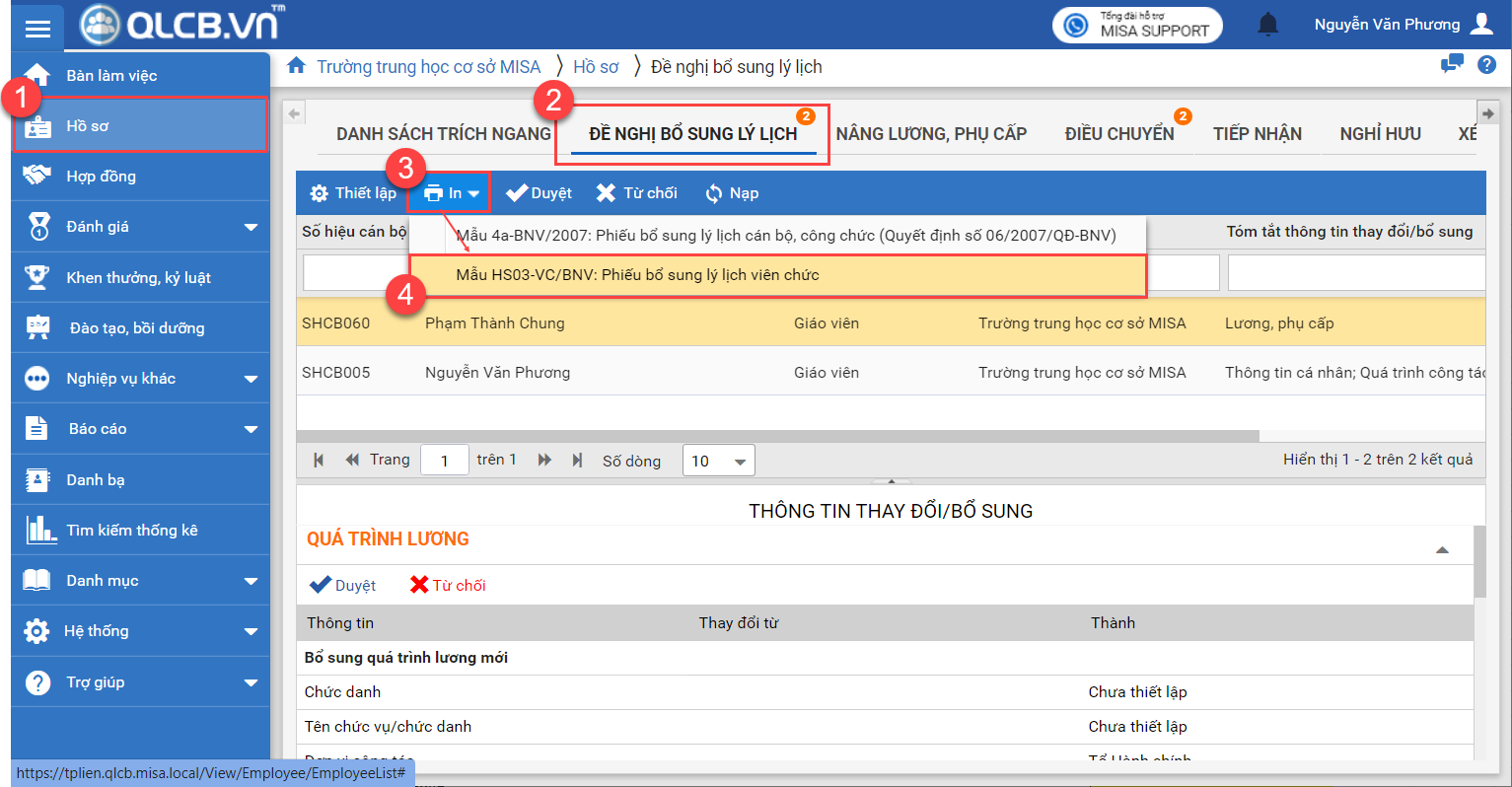Open the notifications bell
1512x787 pixels.
(x=1267, y=25)
